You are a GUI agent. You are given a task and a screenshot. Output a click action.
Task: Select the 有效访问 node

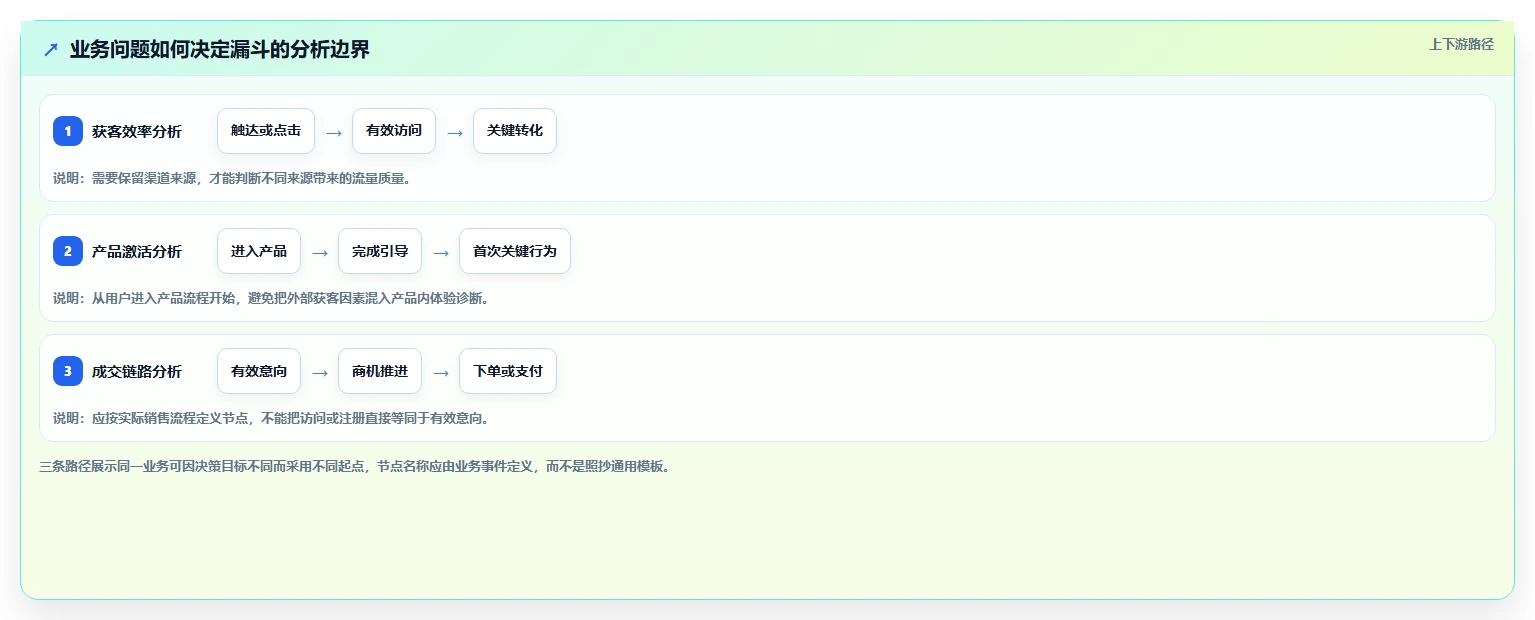[394, 131]
